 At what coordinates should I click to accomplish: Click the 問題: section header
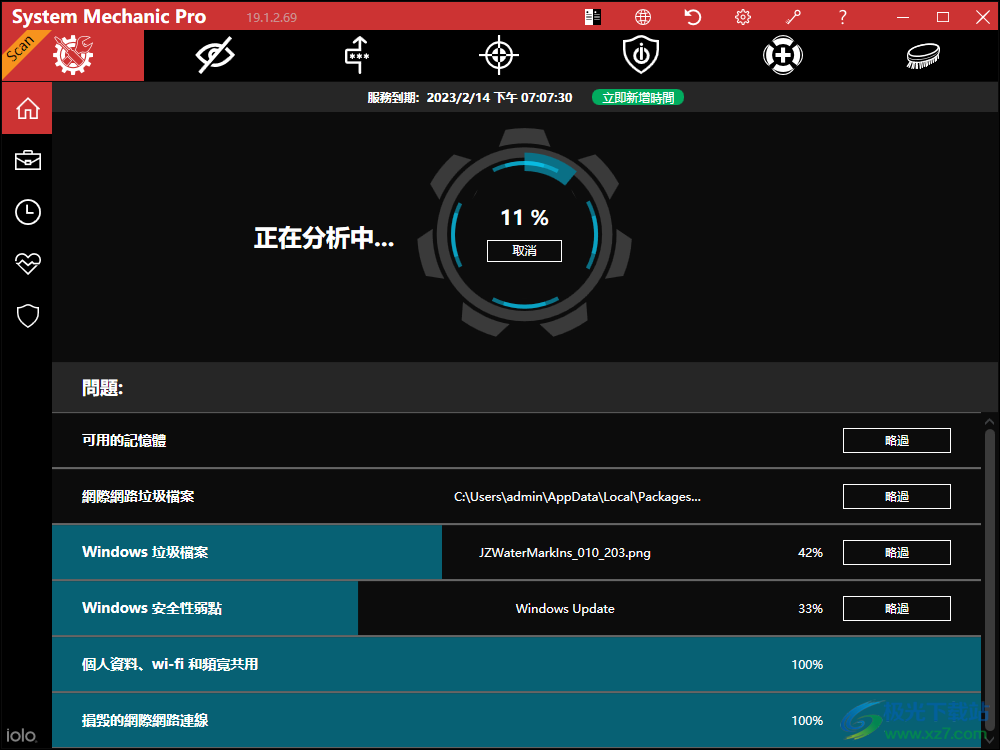[x=102, y=388]
